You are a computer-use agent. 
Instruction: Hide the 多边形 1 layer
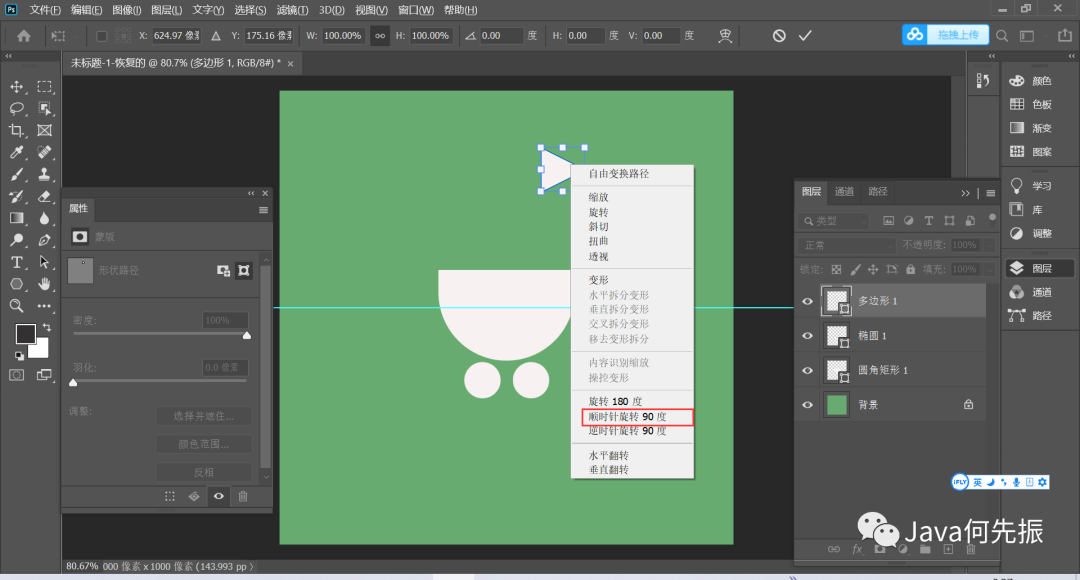tap(807, 301)
